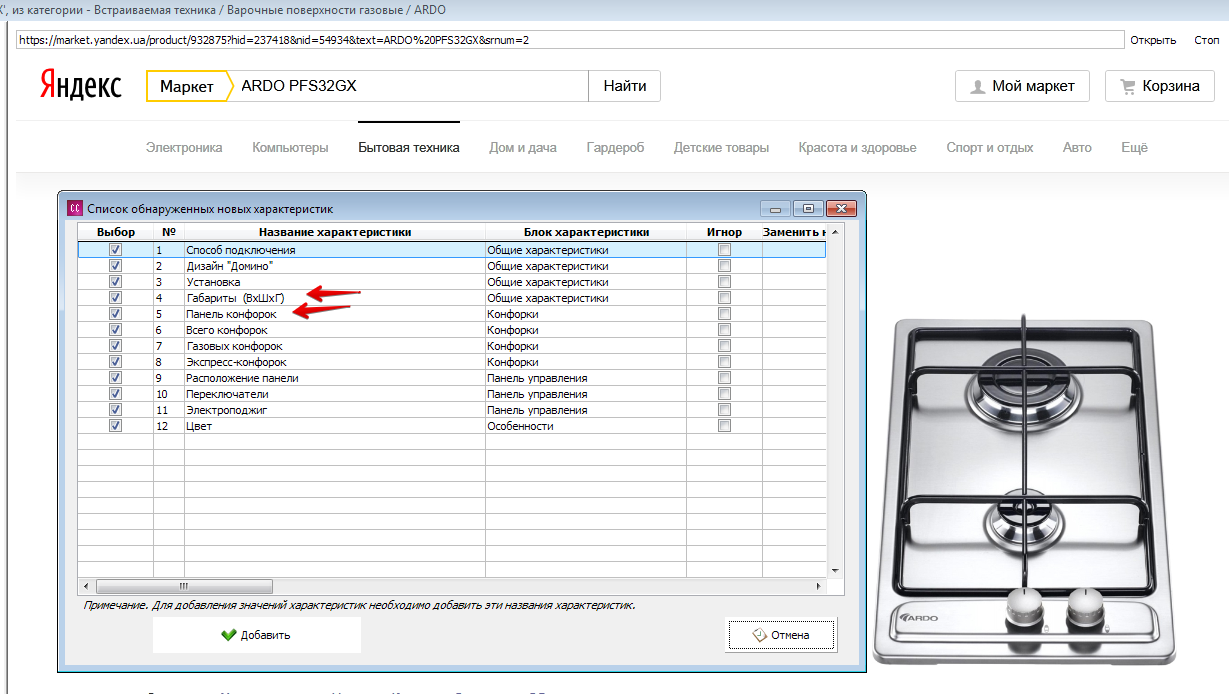Screen dimensions: 1229x694
Task: Uncheck Выбор for Способ подключения row
Action: (x=115, y=250)
